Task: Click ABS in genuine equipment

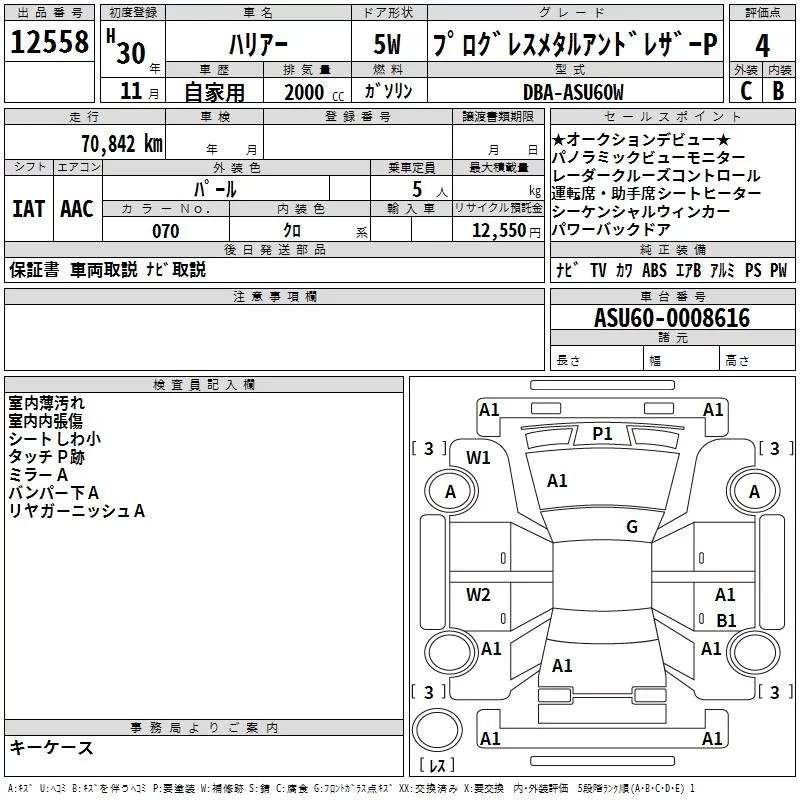Action: (x=654, y=270)
